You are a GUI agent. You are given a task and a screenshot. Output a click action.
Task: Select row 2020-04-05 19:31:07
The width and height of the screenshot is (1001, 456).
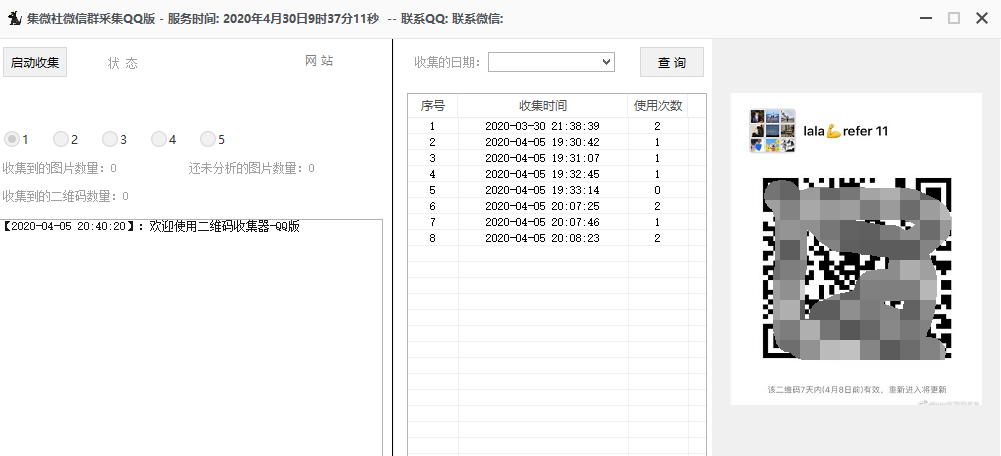[557, 158]
